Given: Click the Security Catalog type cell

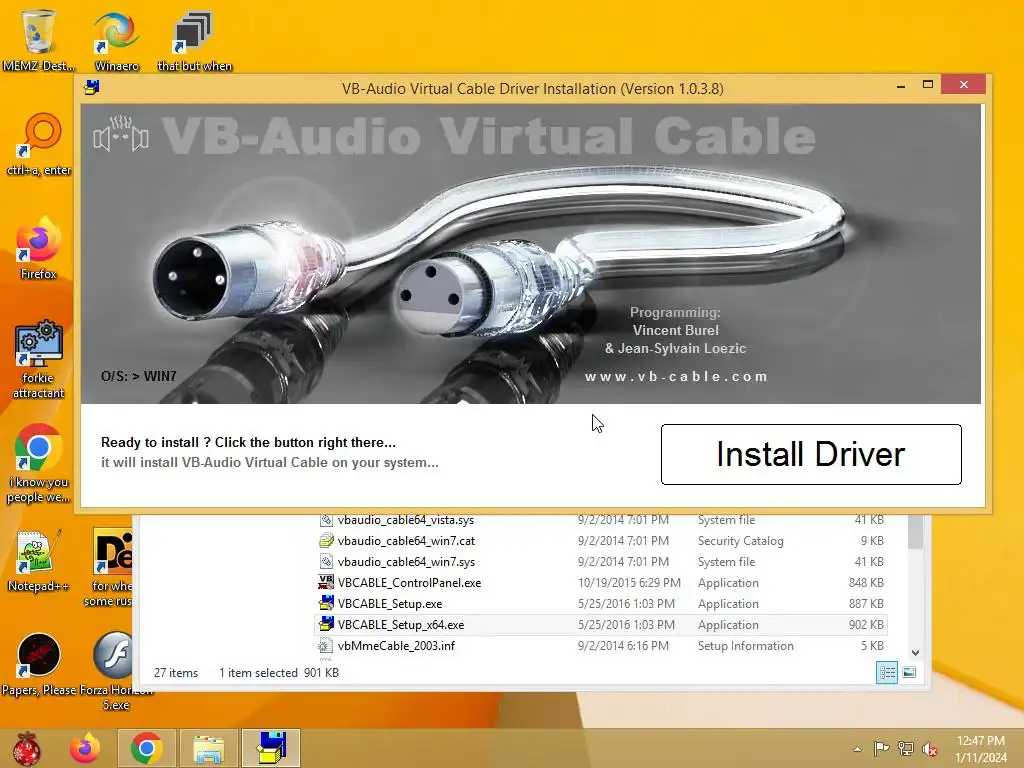Looking at the screenshot, I should click(741, 541).
